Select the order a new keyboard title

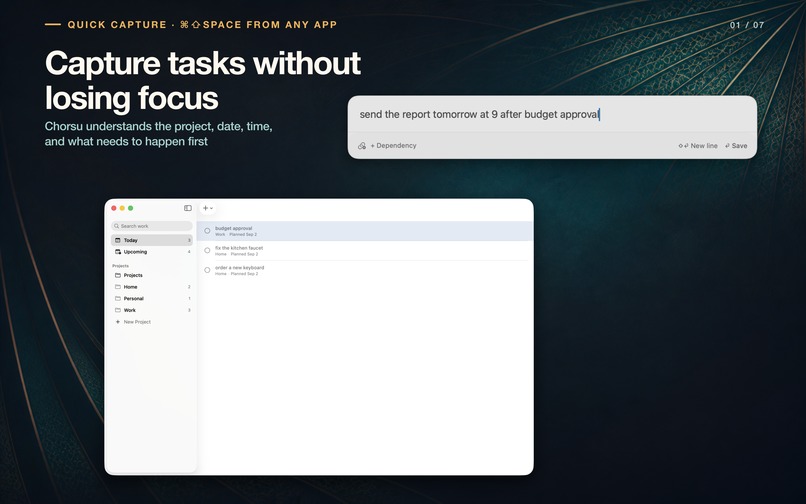(240, 267)
